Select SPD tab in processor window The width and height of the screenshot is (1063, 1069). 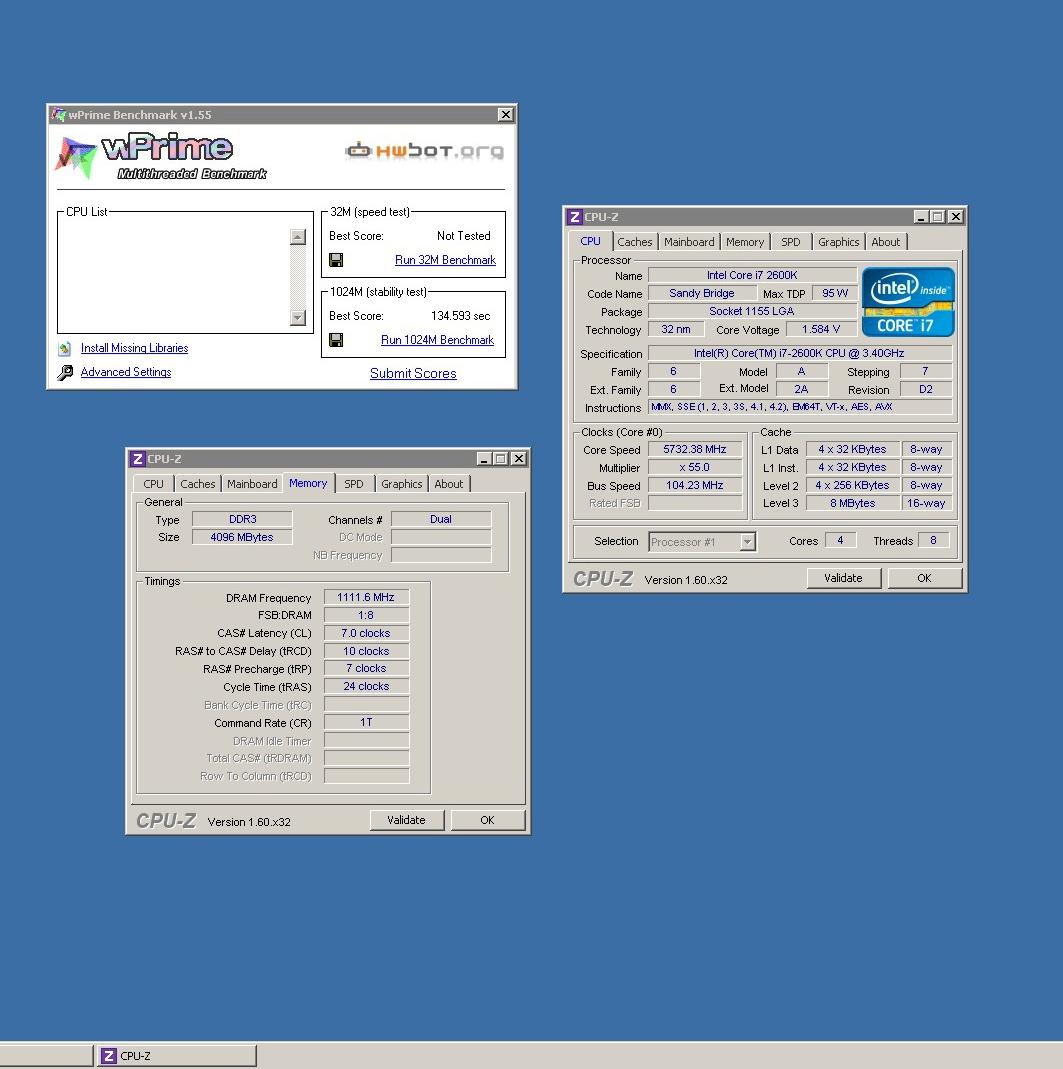point(790,242)
